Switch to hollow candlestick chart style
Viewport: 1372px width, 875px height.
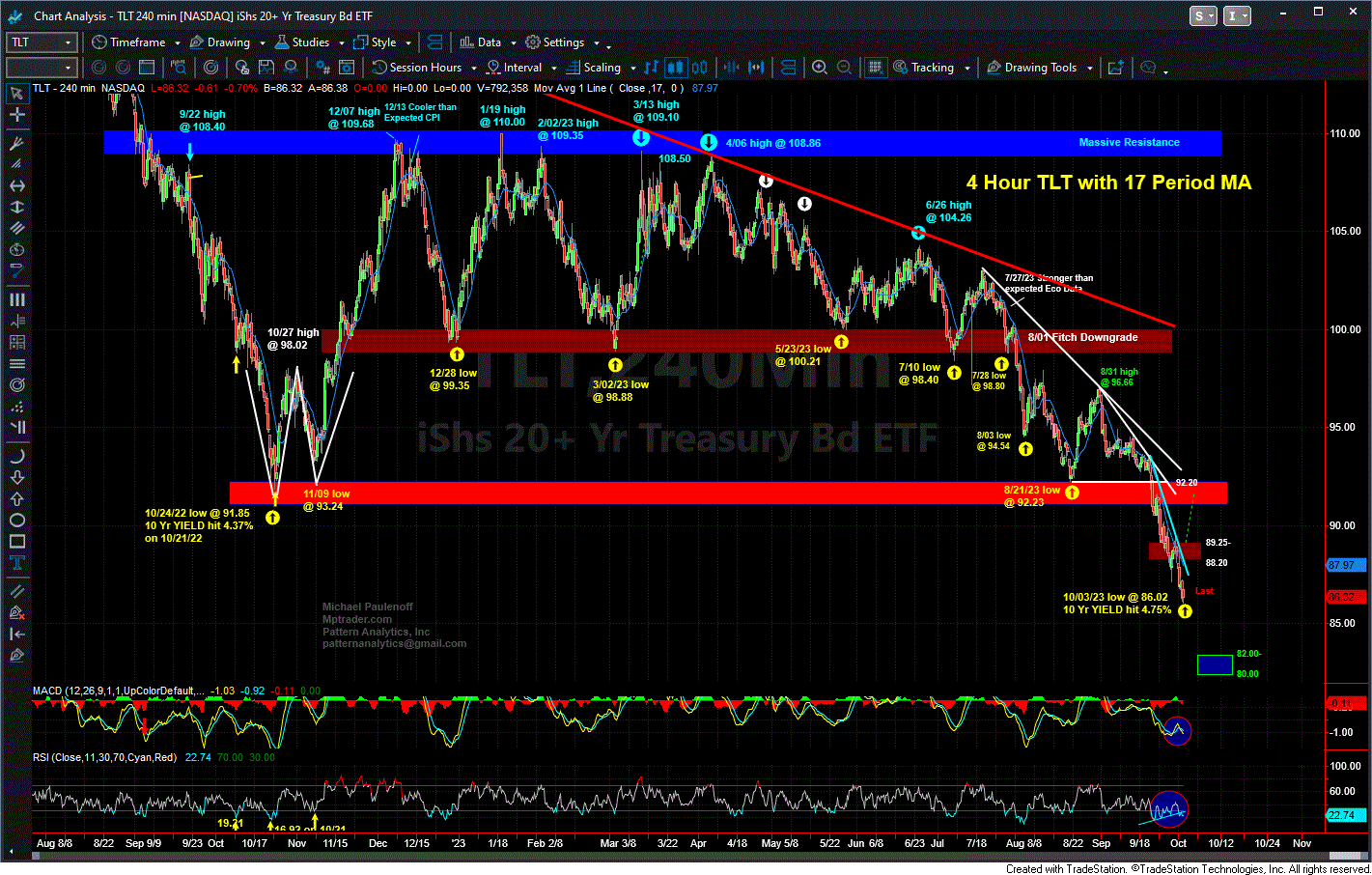[699, 68]
